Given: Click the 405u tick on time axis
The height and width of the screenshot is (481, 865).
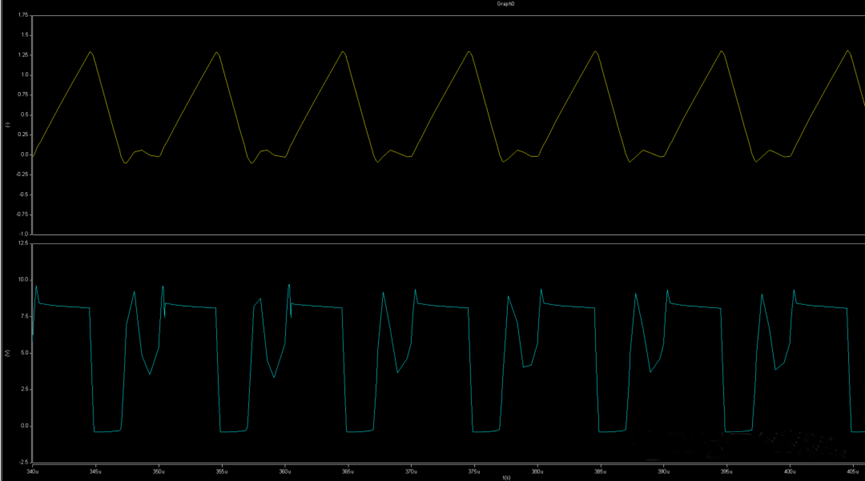Looking at the screenshot, I should (852, 469).
